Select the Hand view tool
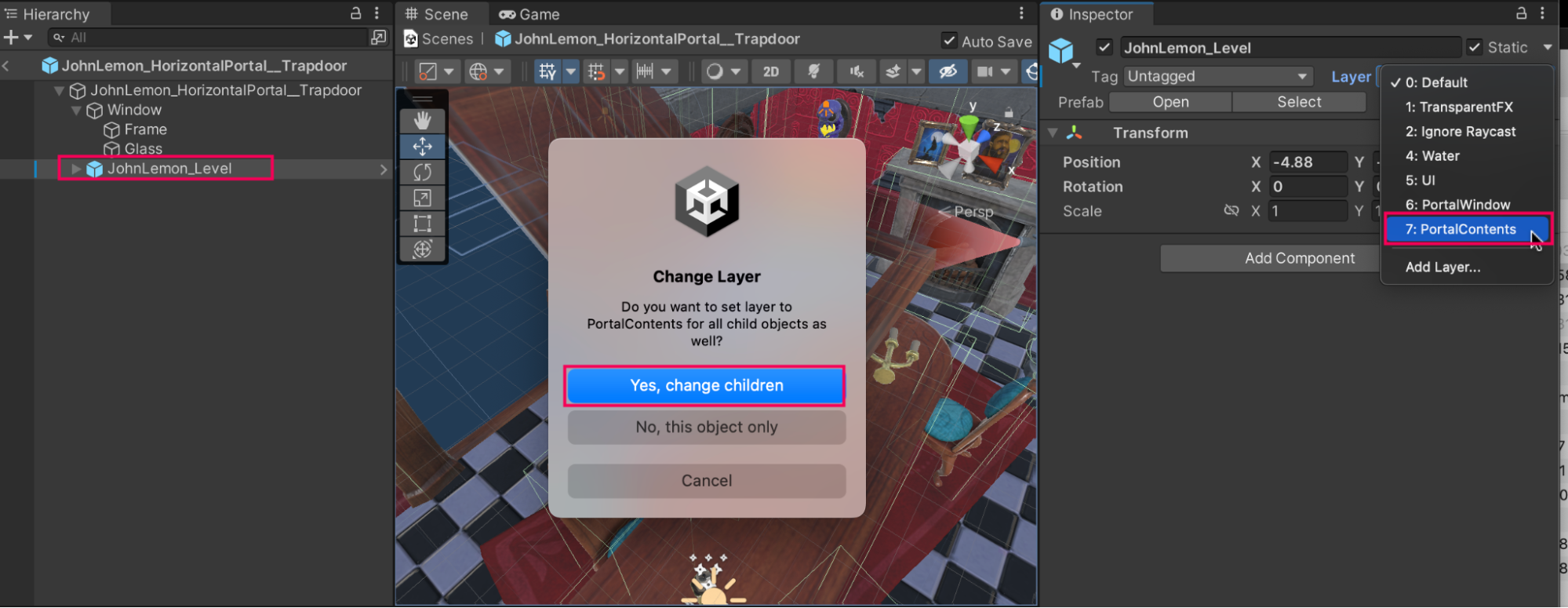Viewport: 1568px width, 608px height. coord(422,121)
